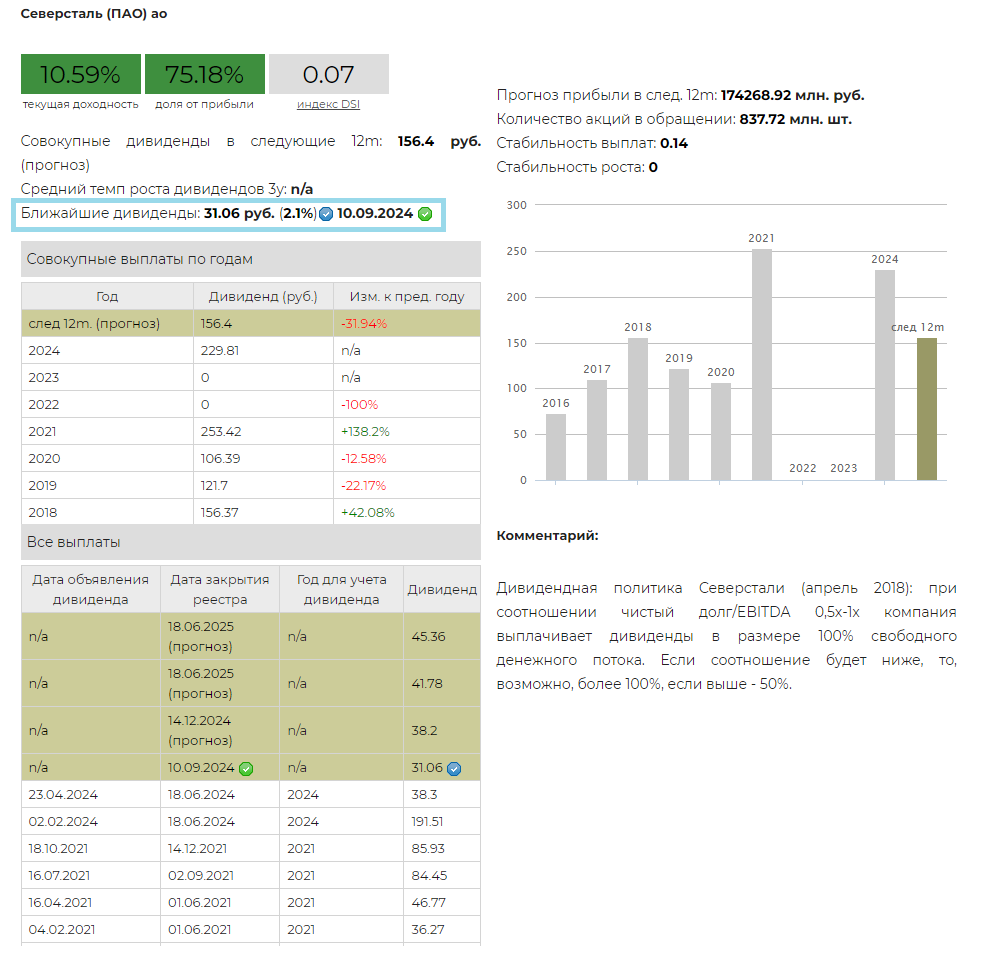Click green check icon in registry-close table cell
The height and width of the screenshot is (972, 992).
(x=246, y=769)
